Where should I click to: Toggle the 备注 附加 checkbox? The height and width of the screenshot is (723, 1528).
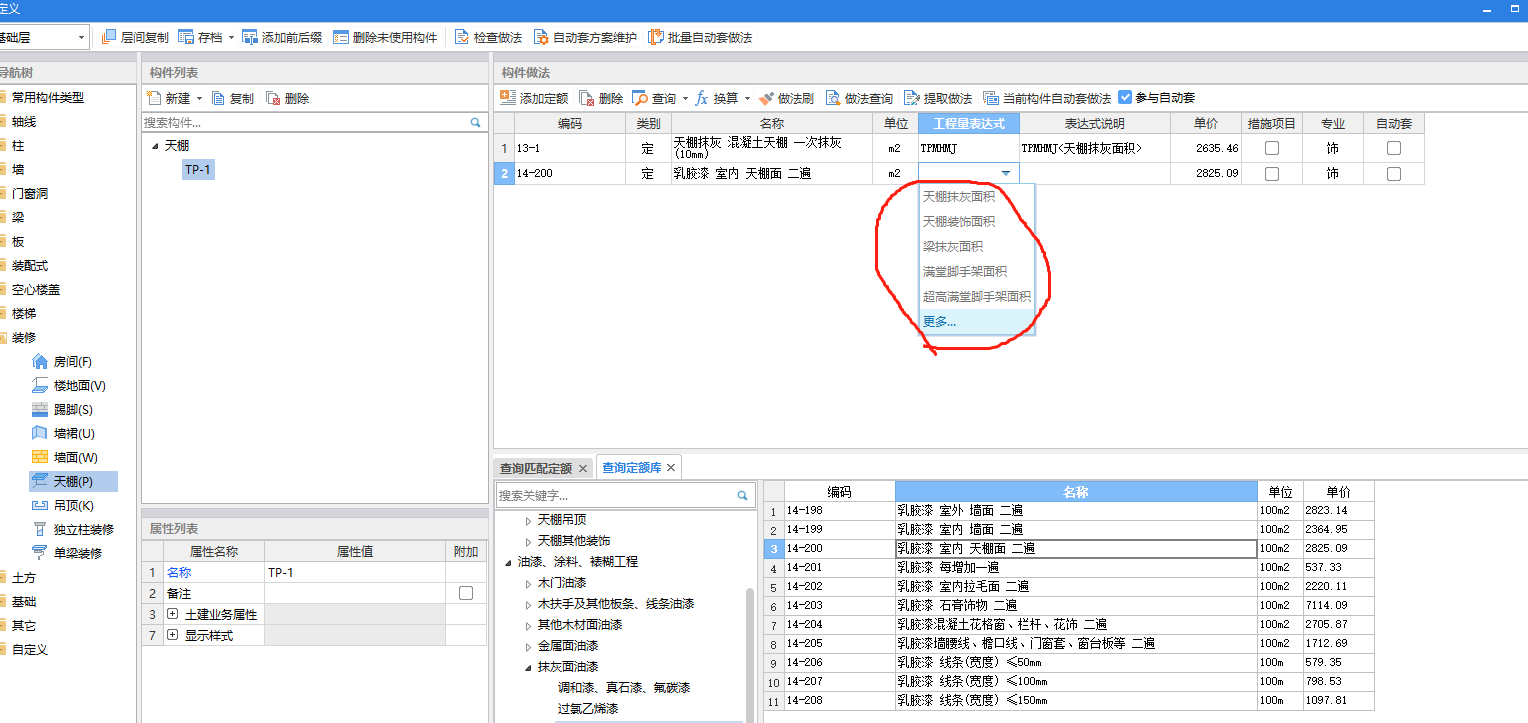coord(465,593)
